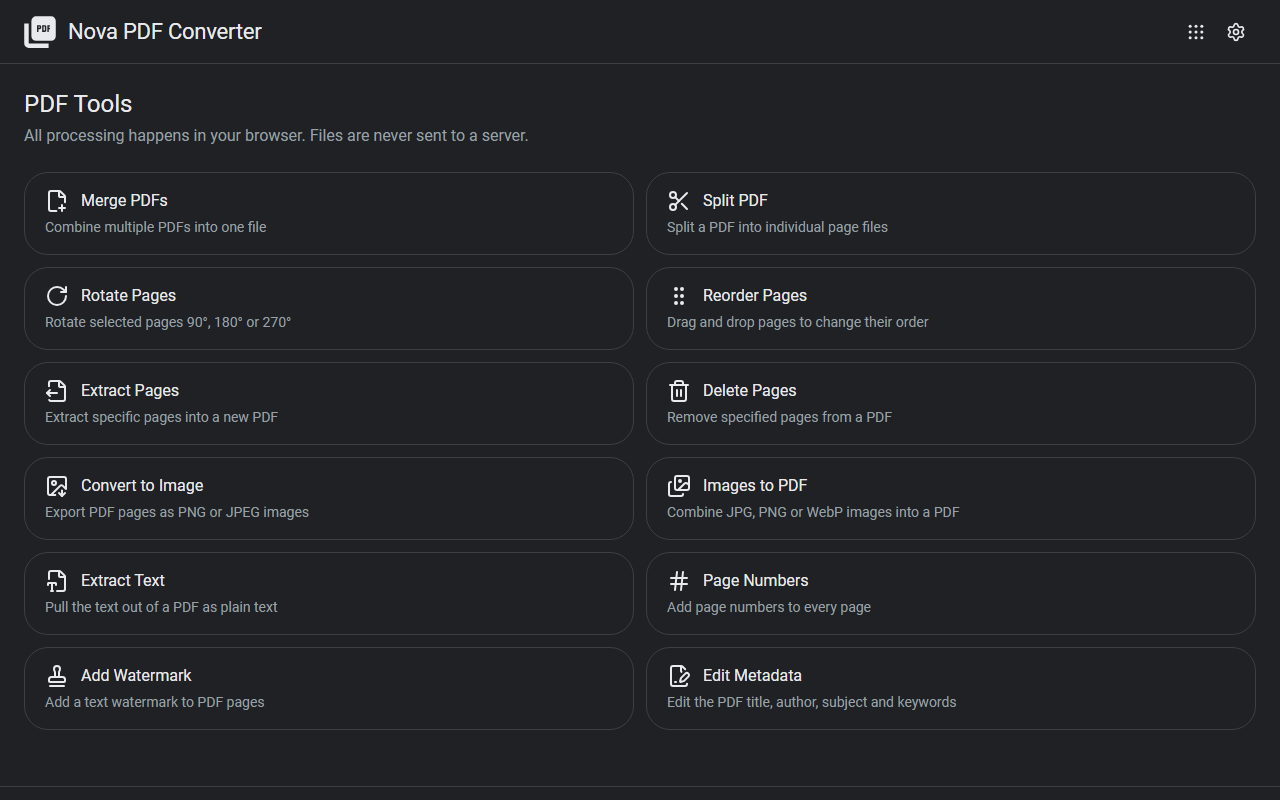Click the Edit Metadata pencil-document icon
The height and width of the screenshot is (800, 1280).
679,676
